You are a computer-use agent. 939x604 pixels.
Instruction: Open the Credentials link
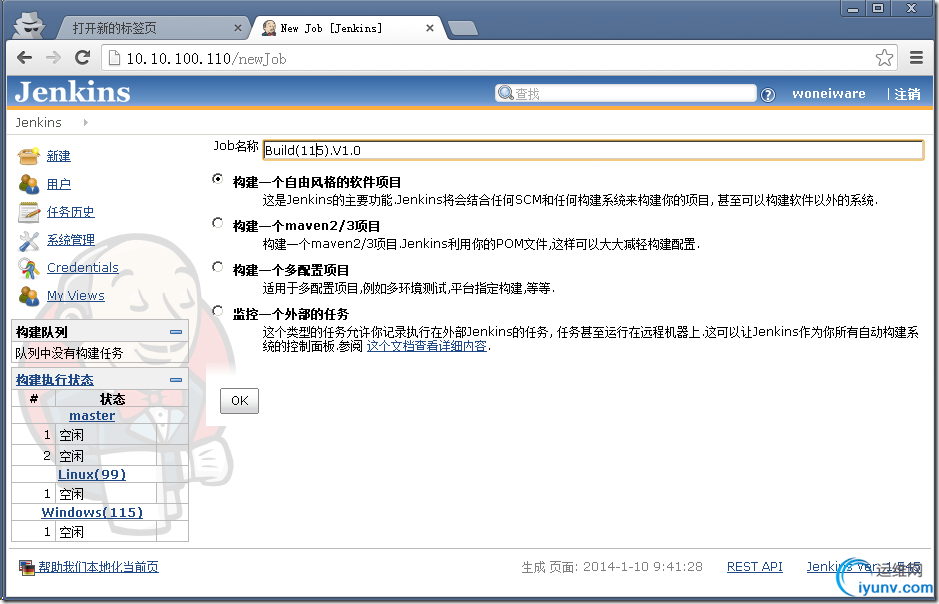coord(83,268)
